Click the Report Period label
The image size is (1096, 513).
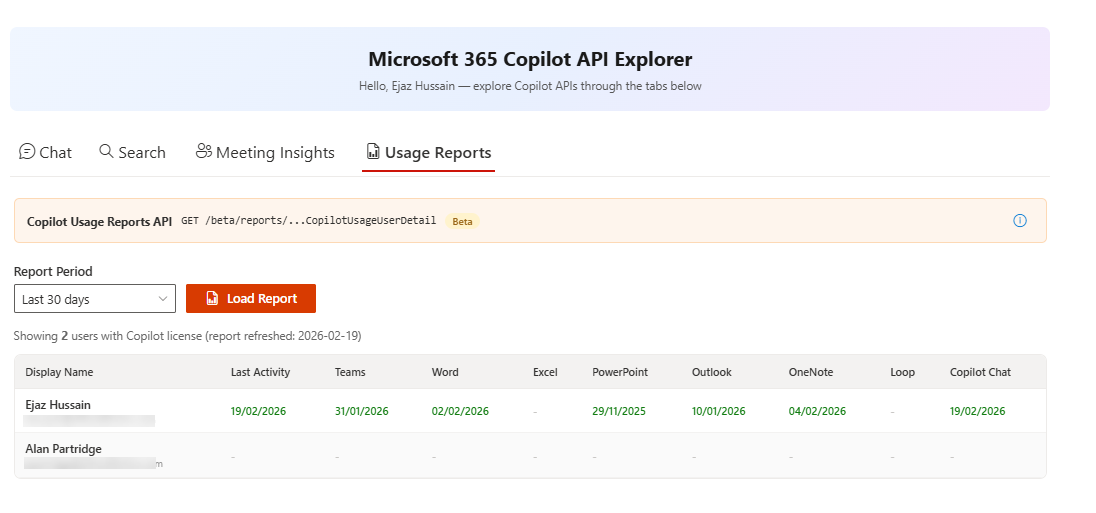53,271
